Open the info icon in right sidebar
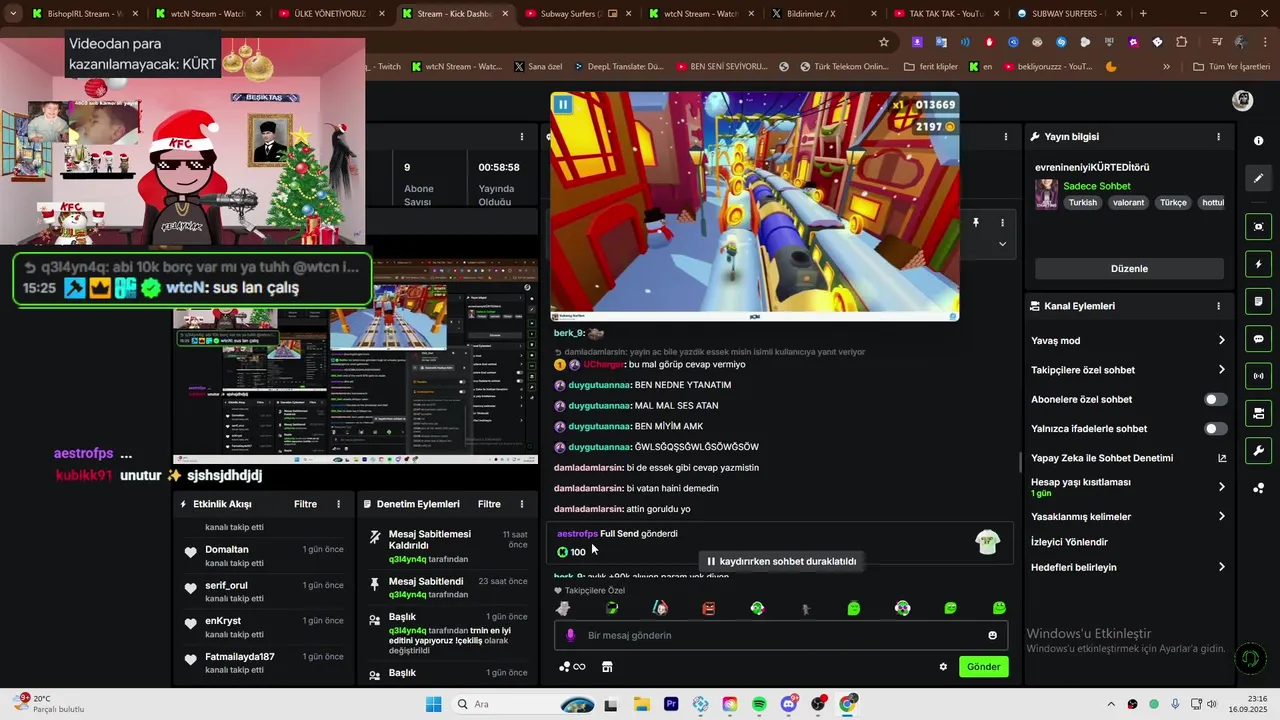 pos(1258,141)
